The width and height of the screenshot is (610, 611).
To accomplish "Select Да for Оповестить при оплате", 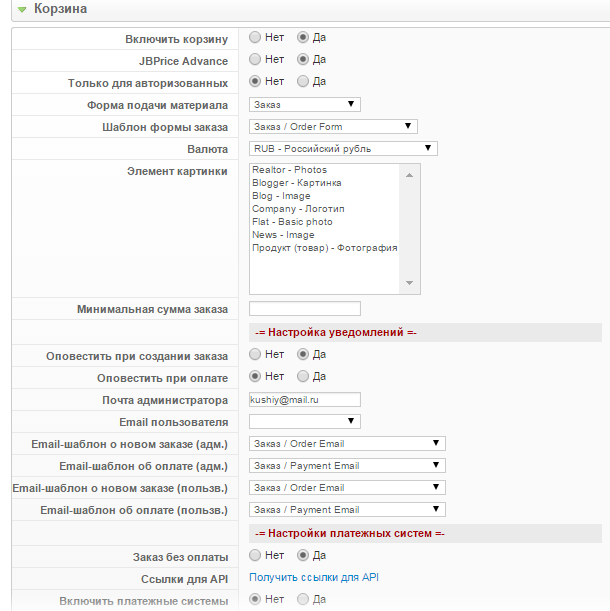I will pyautogui.click(x=304, y=377).
